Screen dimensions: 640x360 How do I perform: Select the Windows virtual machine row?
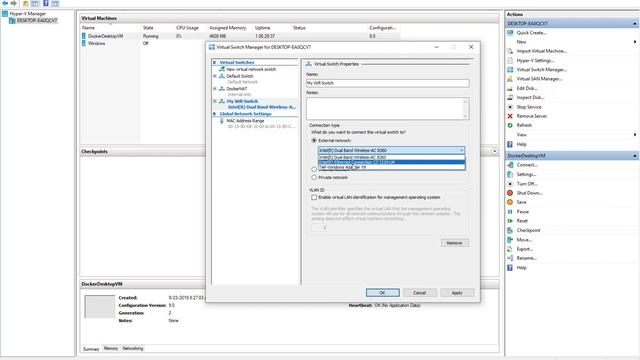[x=240, y=44]
